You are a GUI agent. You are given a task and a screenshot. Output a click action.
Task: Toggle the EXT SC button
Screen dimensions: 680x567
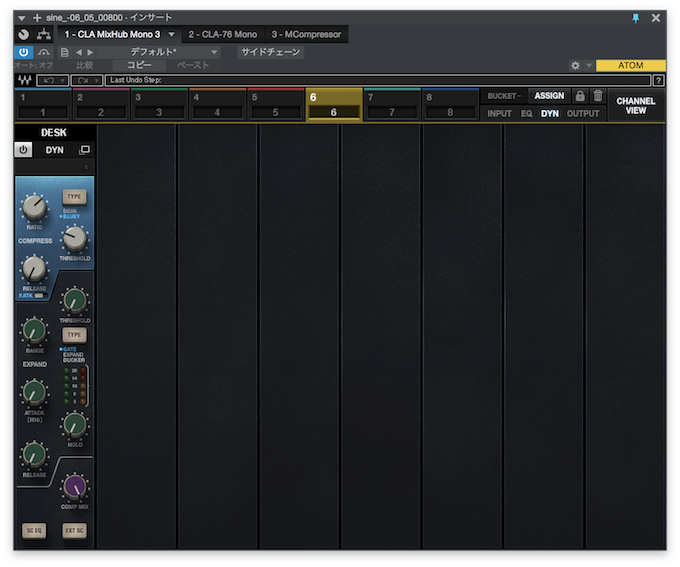74,531
